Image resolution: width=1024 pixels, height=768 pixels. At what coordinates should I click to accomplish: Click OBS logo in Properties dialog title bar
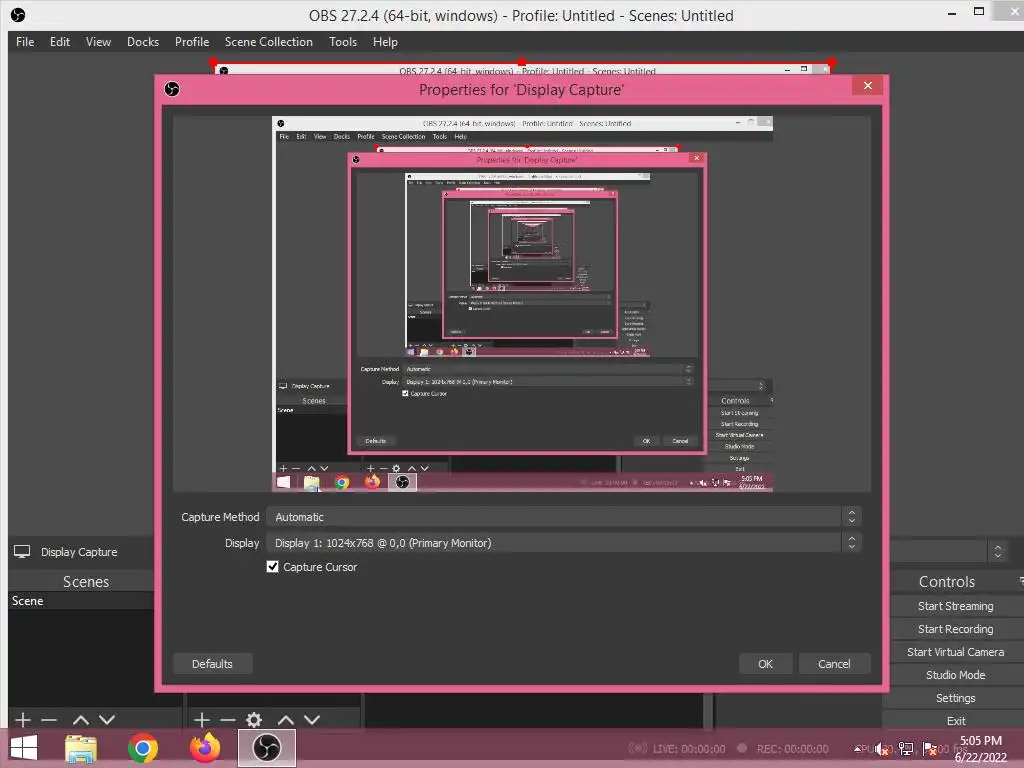[172, 89]
